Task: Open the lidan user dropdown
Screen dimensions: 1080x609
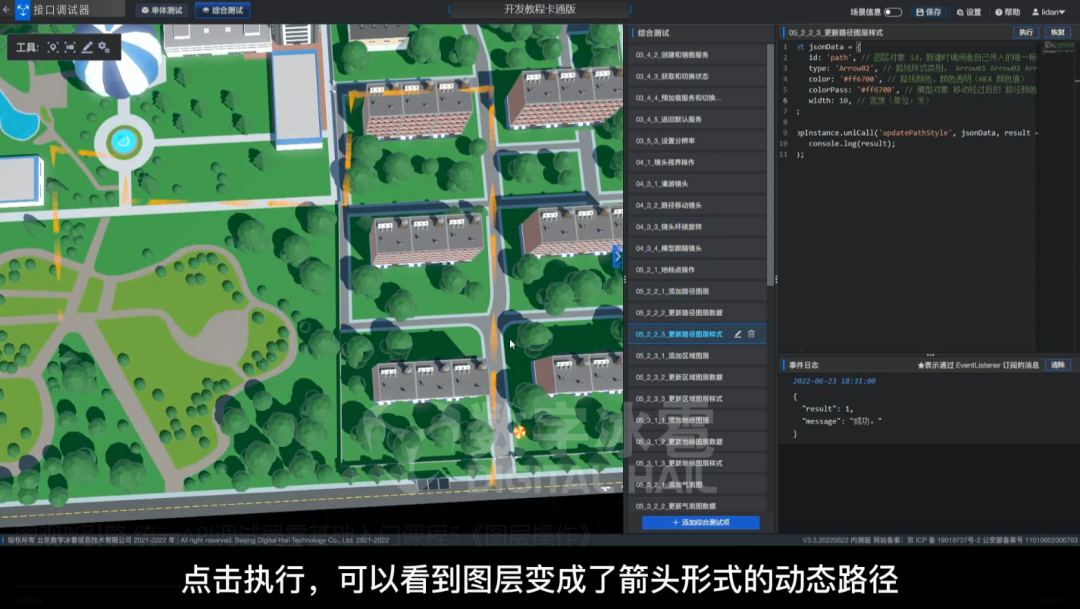Action: 1048,12
